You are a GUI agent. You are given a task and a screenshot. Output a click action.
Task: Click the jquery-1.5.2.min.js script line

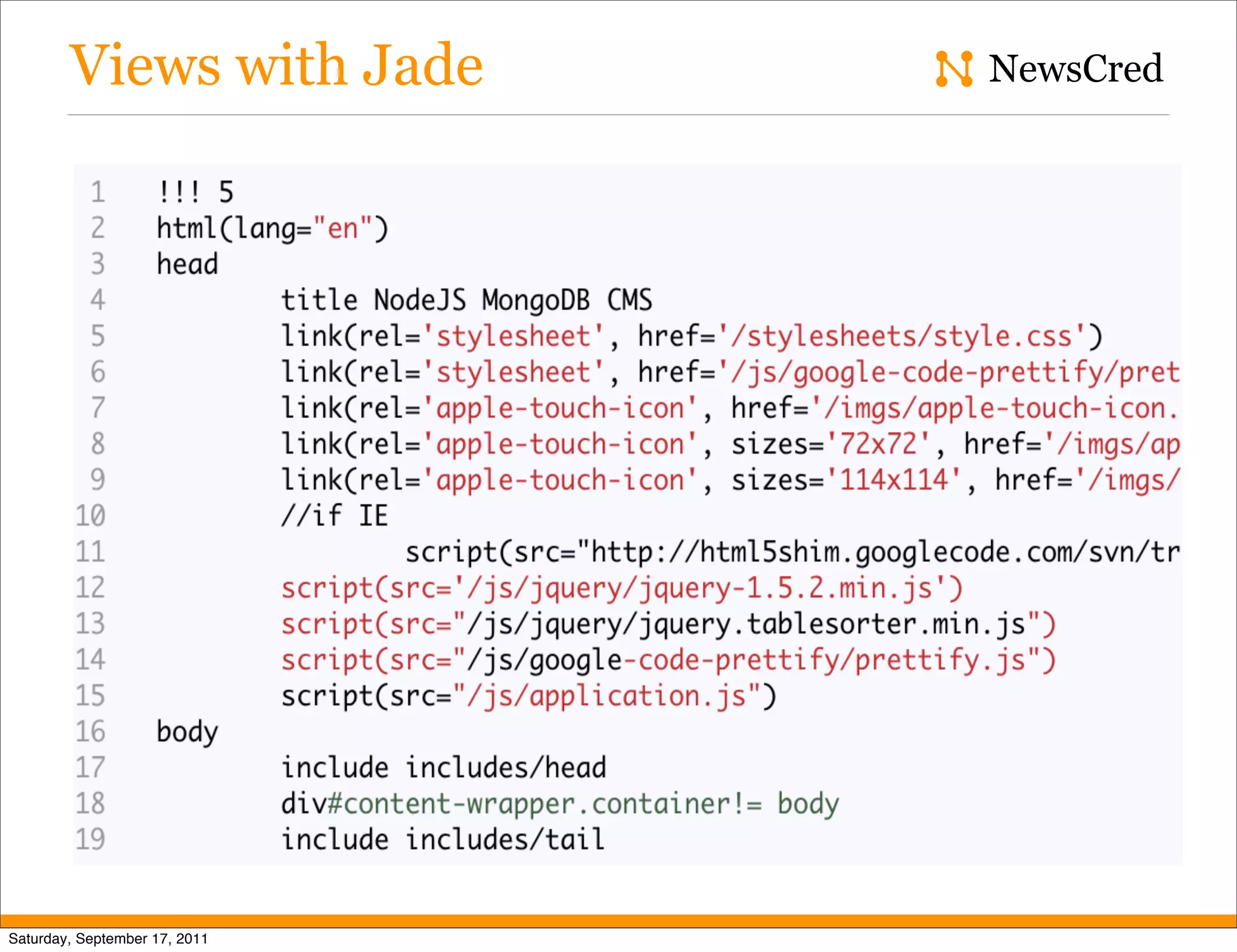[x=621, y=588]
